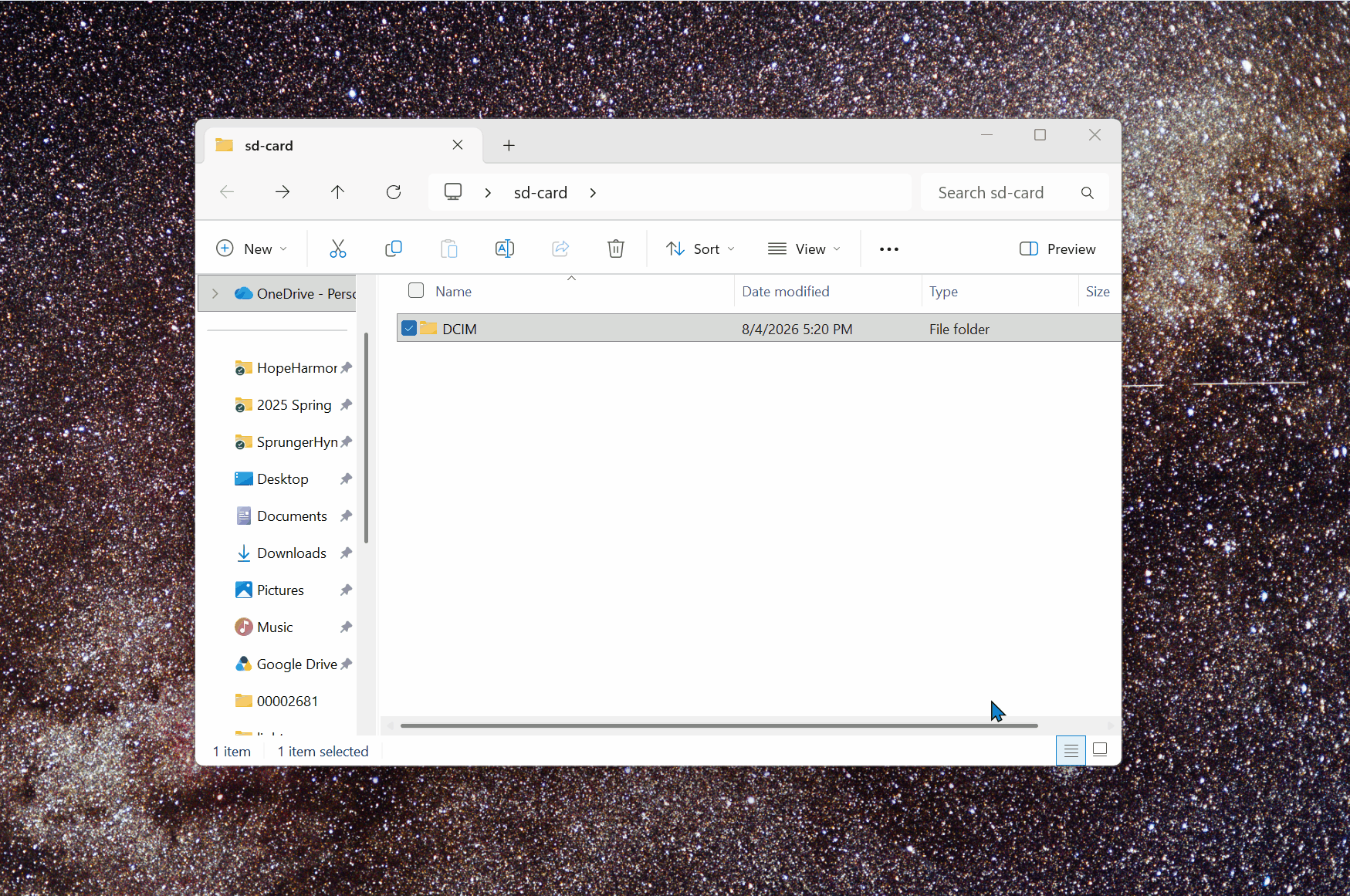Click the Paste clipboard icon
Screen dimensions: 1350x896
(449, 249)
